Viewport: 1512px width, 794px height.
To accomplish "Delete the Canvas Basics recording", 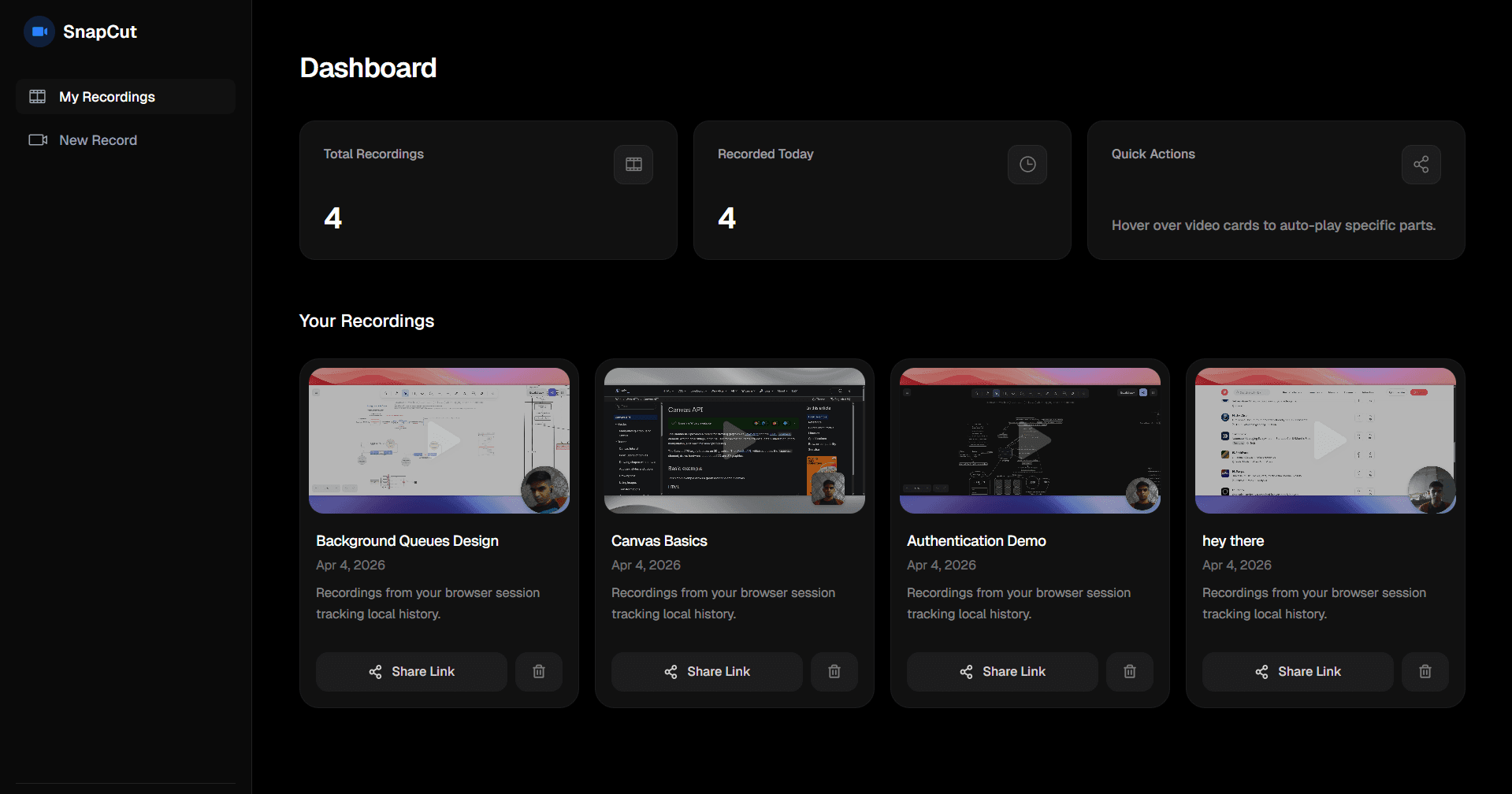I will (x=834, y=671).
